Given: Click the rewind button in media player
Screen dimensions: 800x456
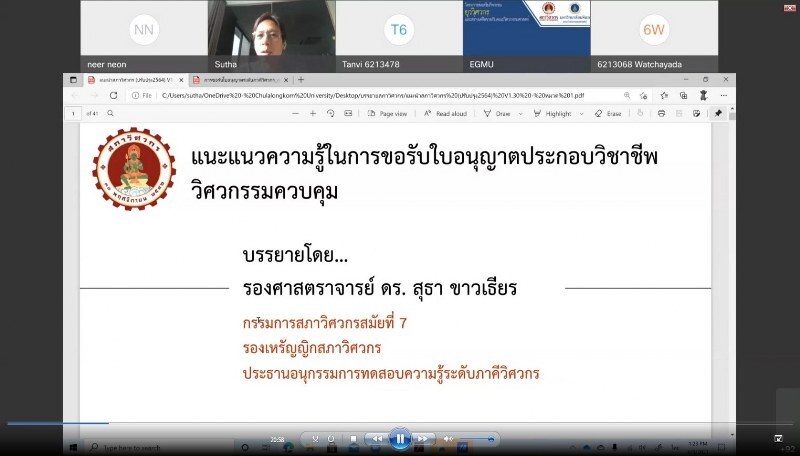Looking at the screenshot, I should 376,438.
